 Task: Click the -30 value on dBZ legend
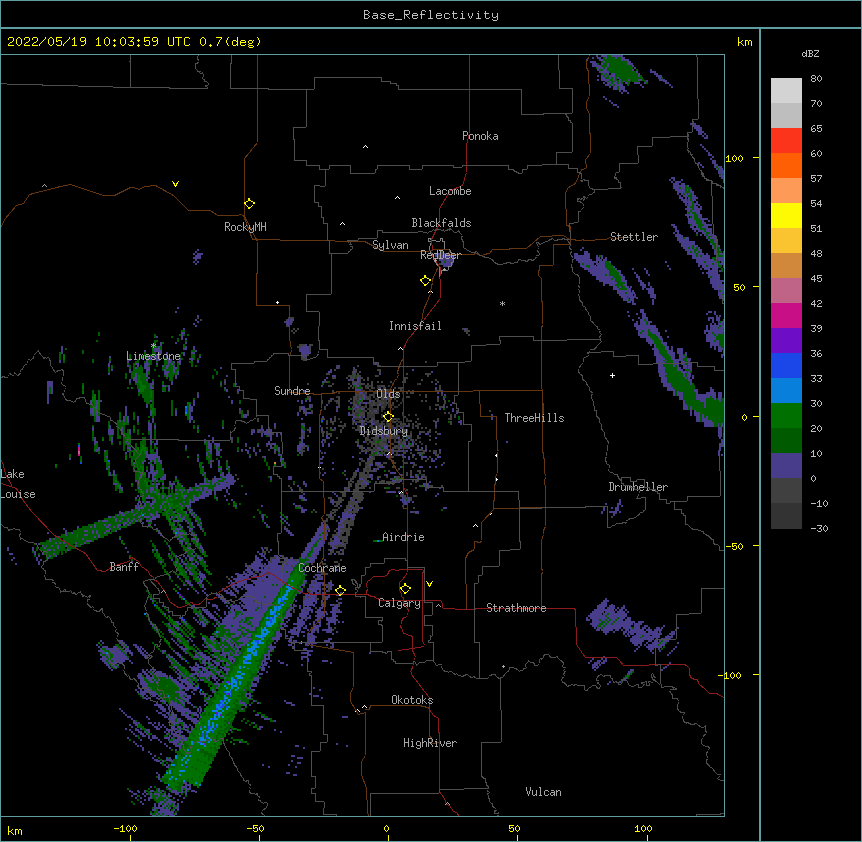(819, 528)
